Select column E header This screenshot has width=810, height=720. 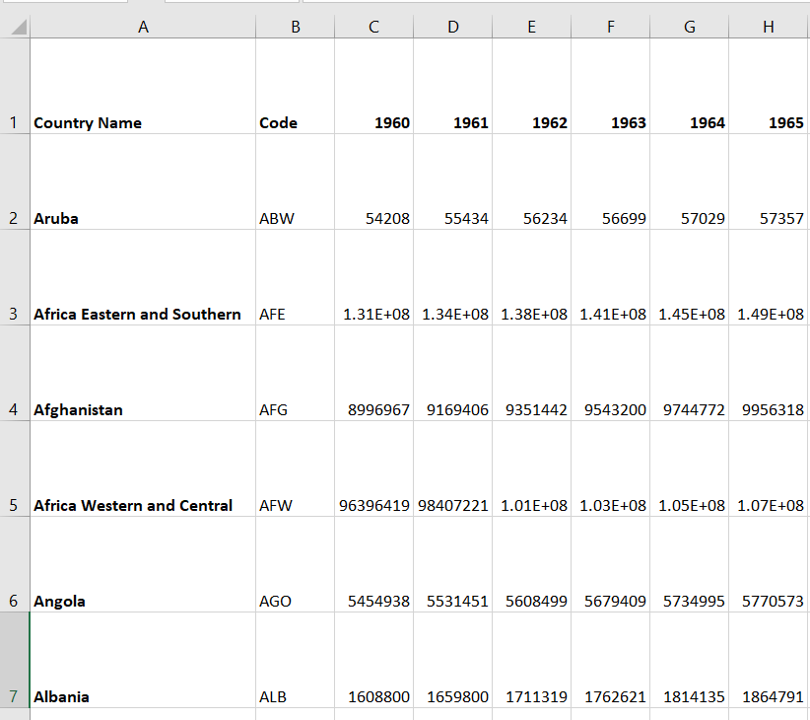click(x=532, y=27)
